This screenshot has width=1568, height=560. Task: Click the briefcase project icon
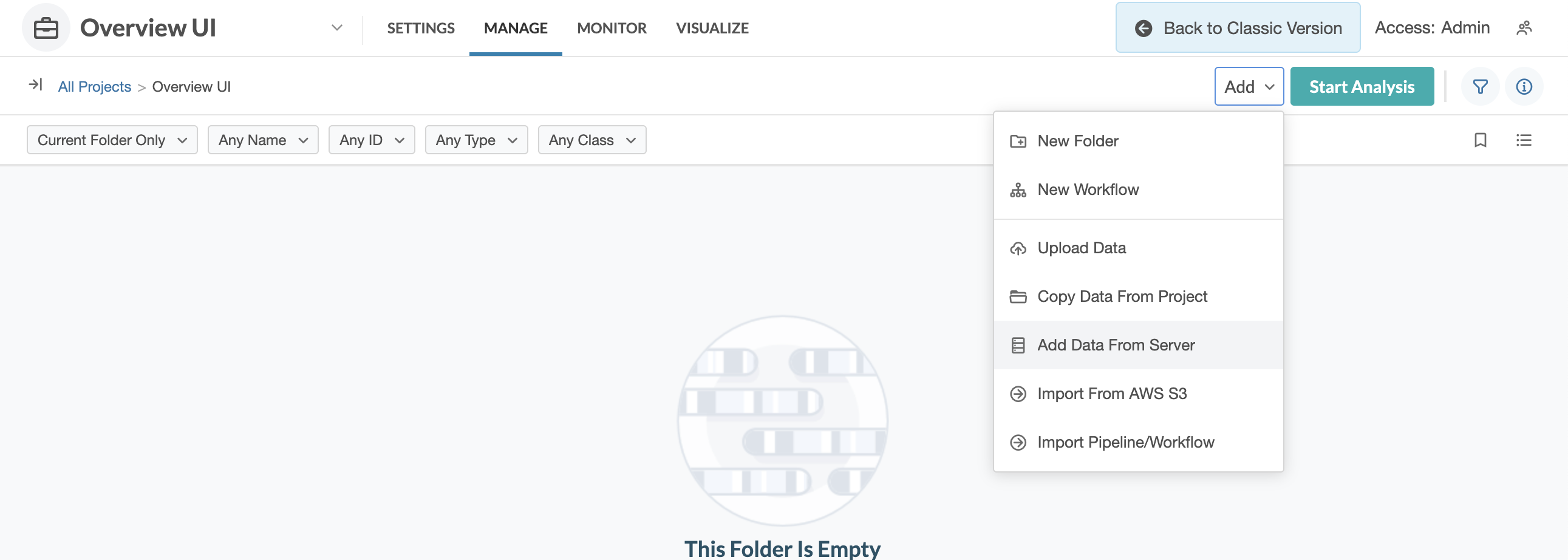coord(46,28)
